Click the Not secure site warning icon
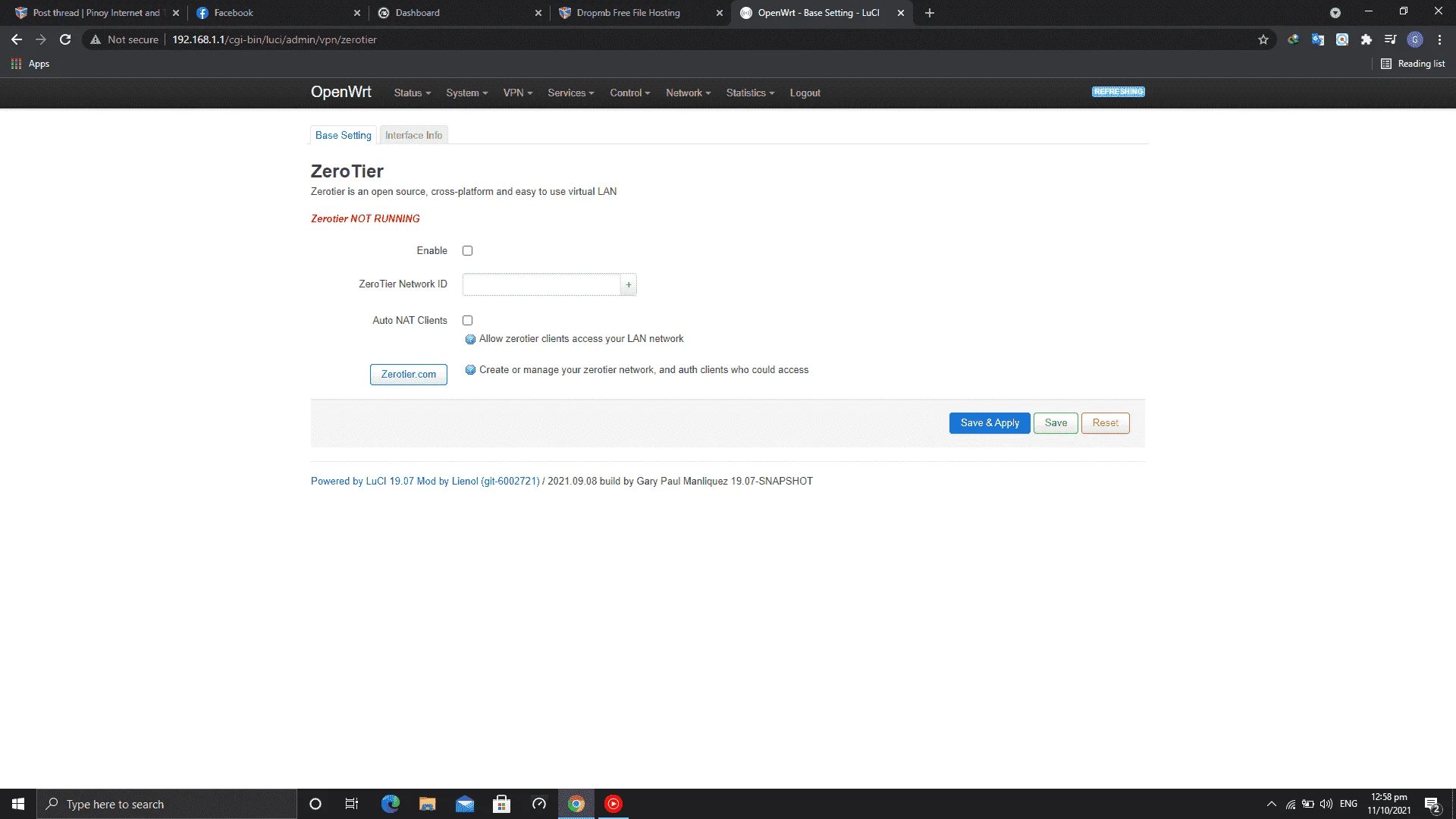1456x819 pixels. pos(96,39)
